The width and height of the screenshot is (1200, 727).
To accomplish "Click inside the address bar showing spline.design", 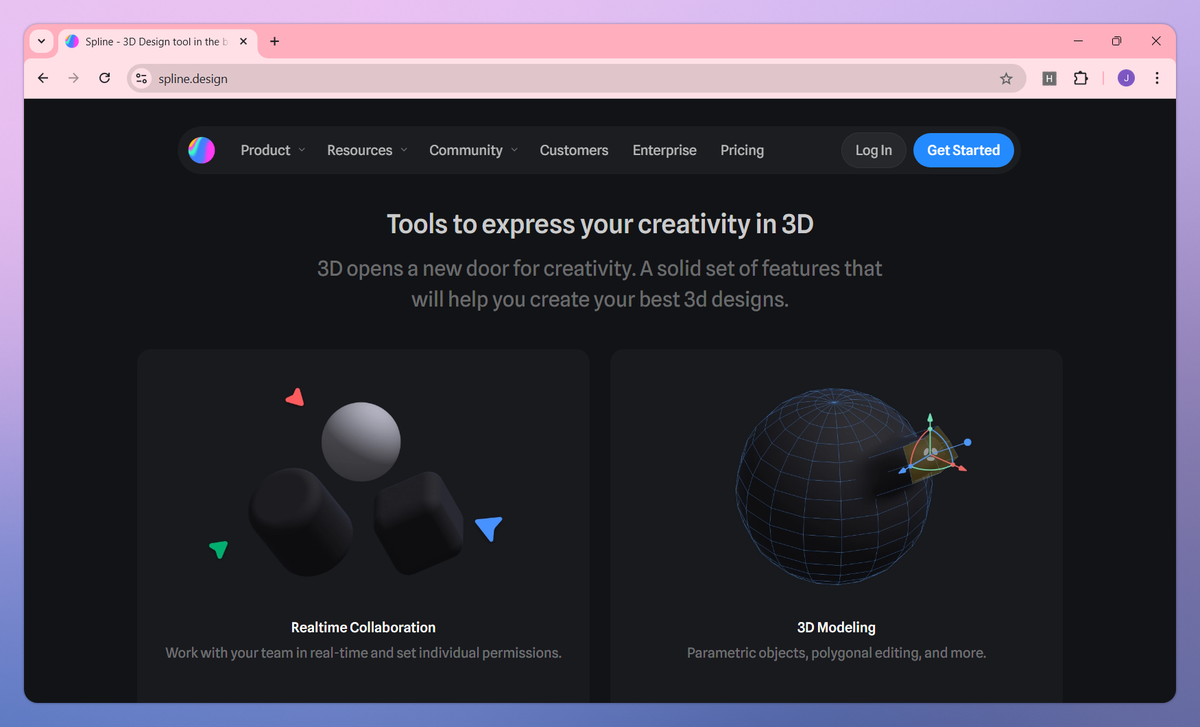I will pyautogui.click(x=400, y=77).
